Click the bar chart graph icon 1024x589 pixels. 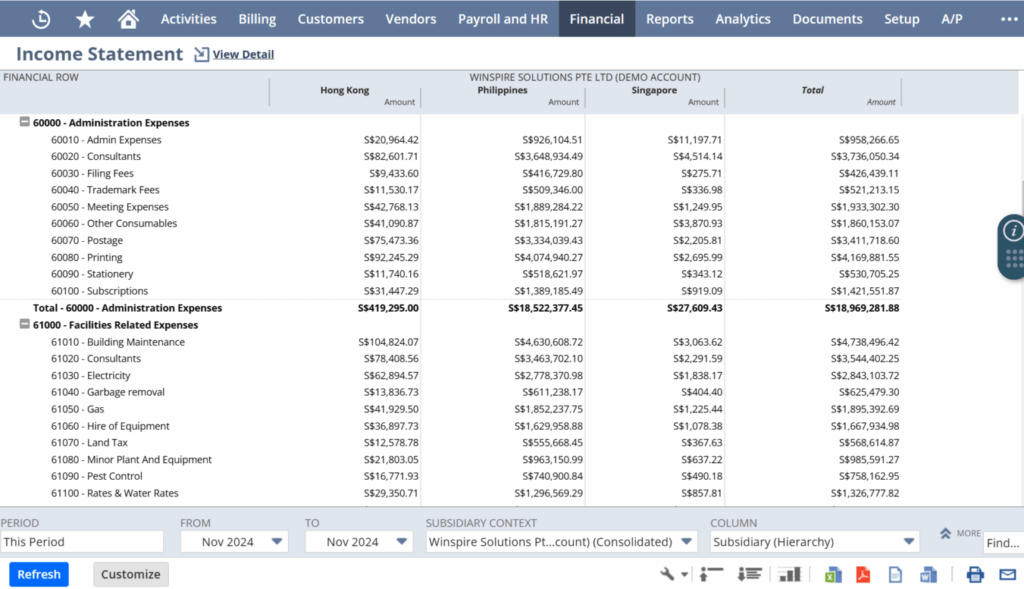pyautogui.click(x=790, y=574)
